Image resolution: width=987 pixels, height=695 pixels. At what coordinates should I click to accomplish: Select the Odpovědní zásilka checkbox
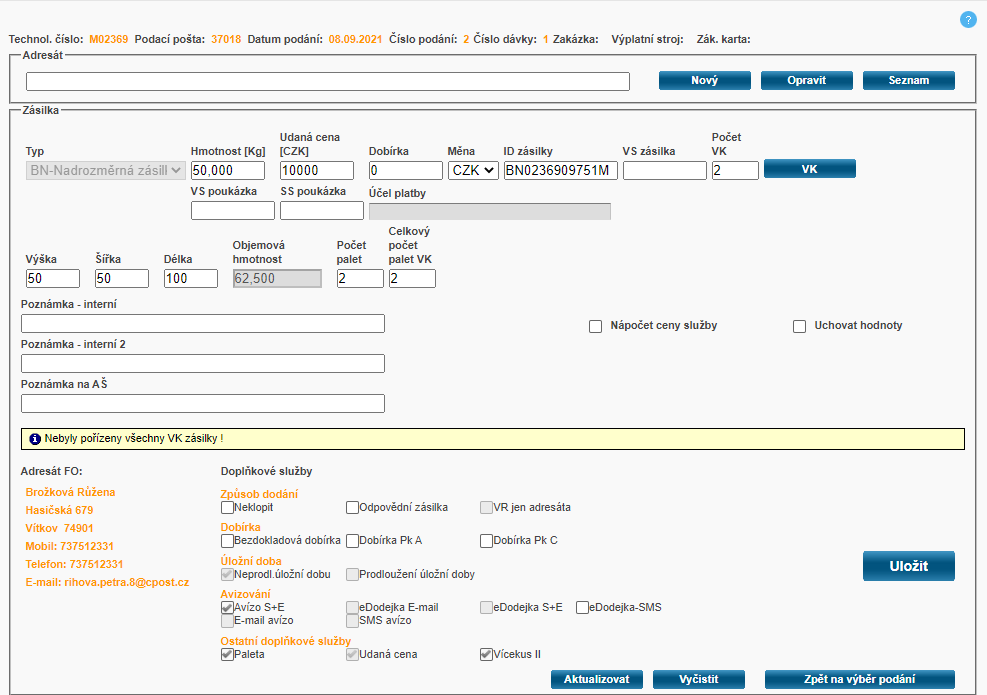click(352, 507)
